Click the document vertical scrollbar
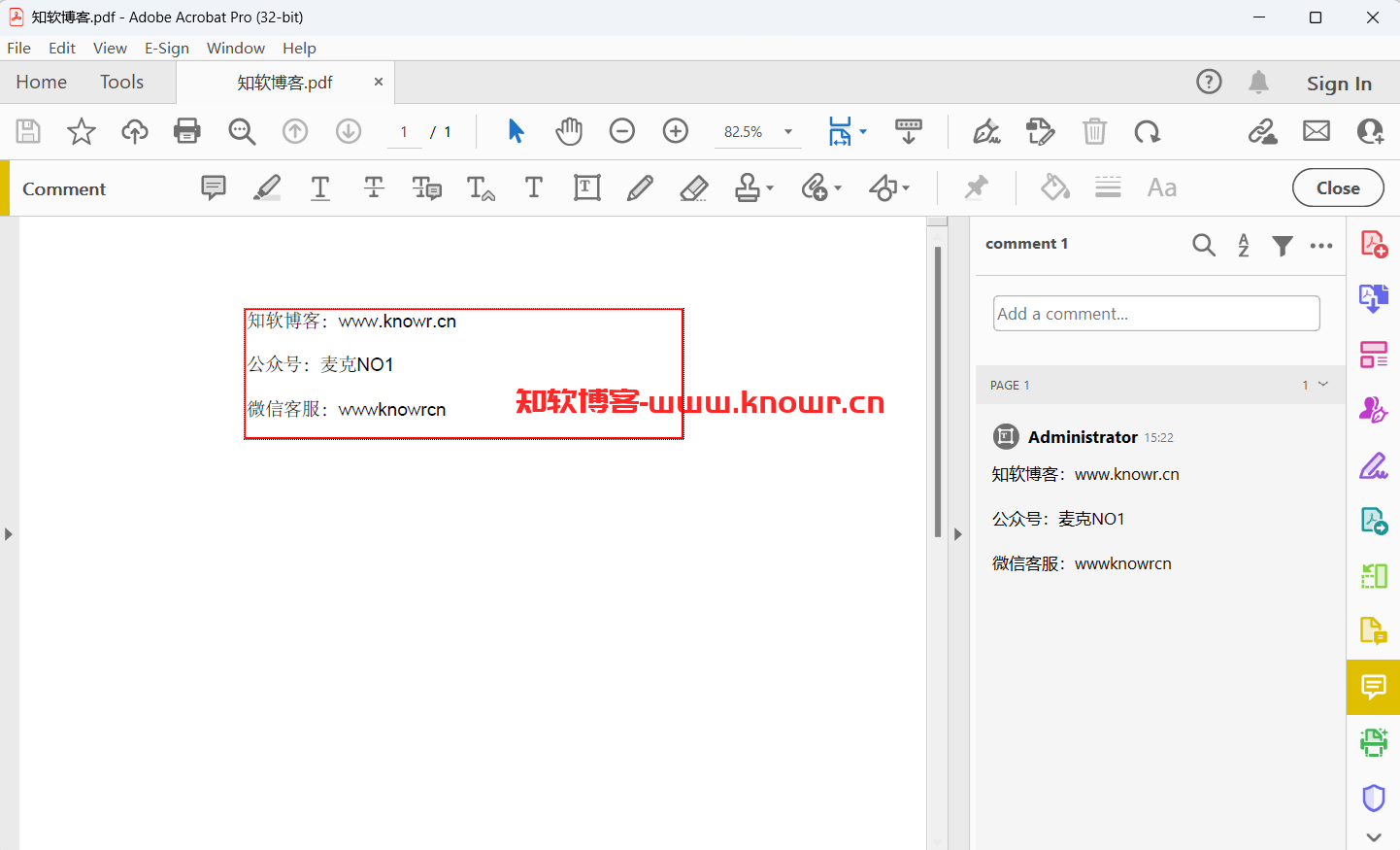 [x=938, y=391]
